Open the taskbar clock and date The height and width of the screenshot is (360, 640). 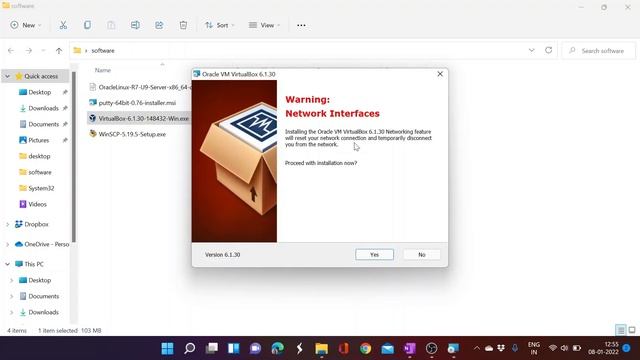click(x=603, y=348)
